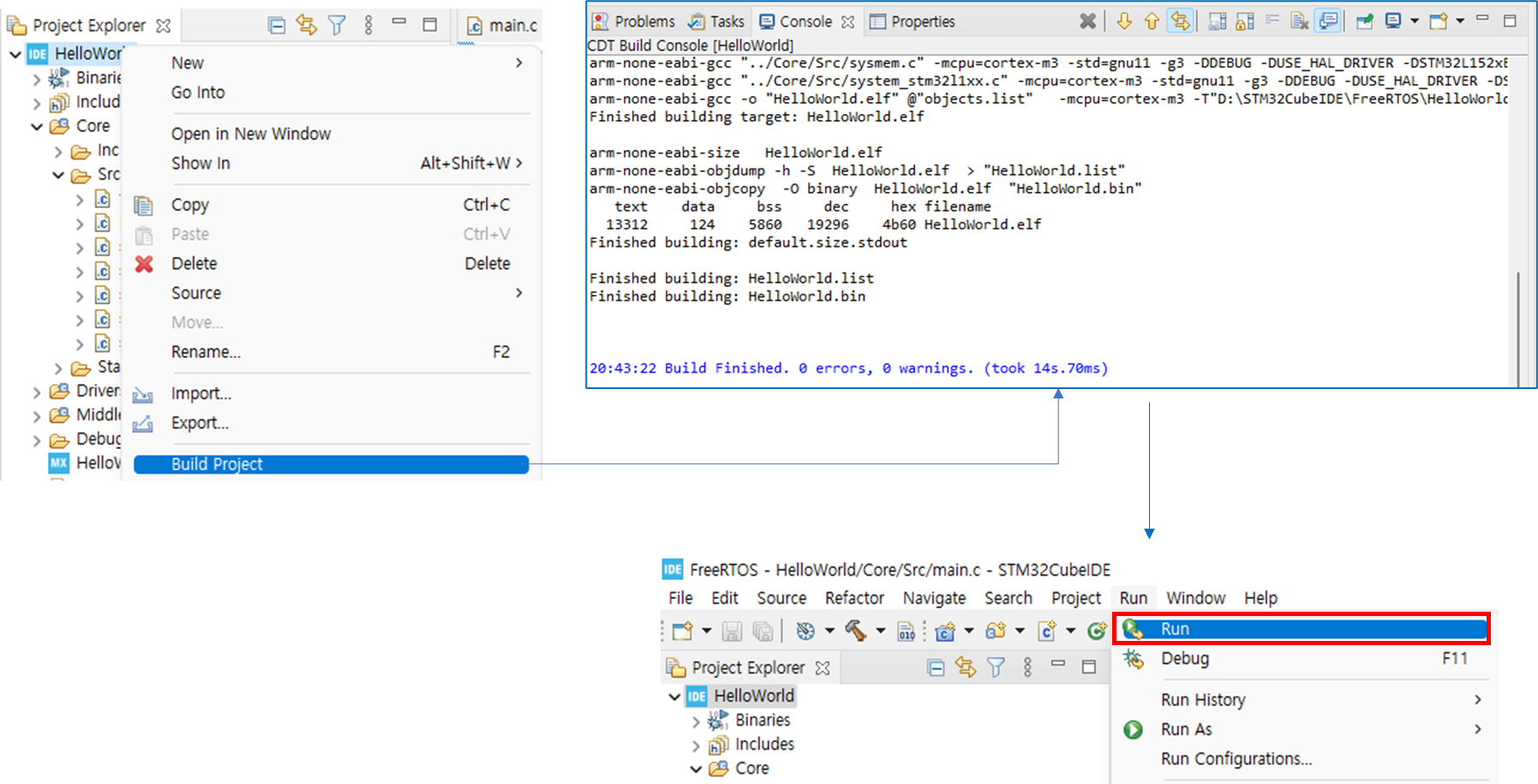Open view menu dots in Project Explorer under STM32CubeIDE toolbar
Image resolution: width=1538 pixels, height=784 pixels.
click(1027, 667)
